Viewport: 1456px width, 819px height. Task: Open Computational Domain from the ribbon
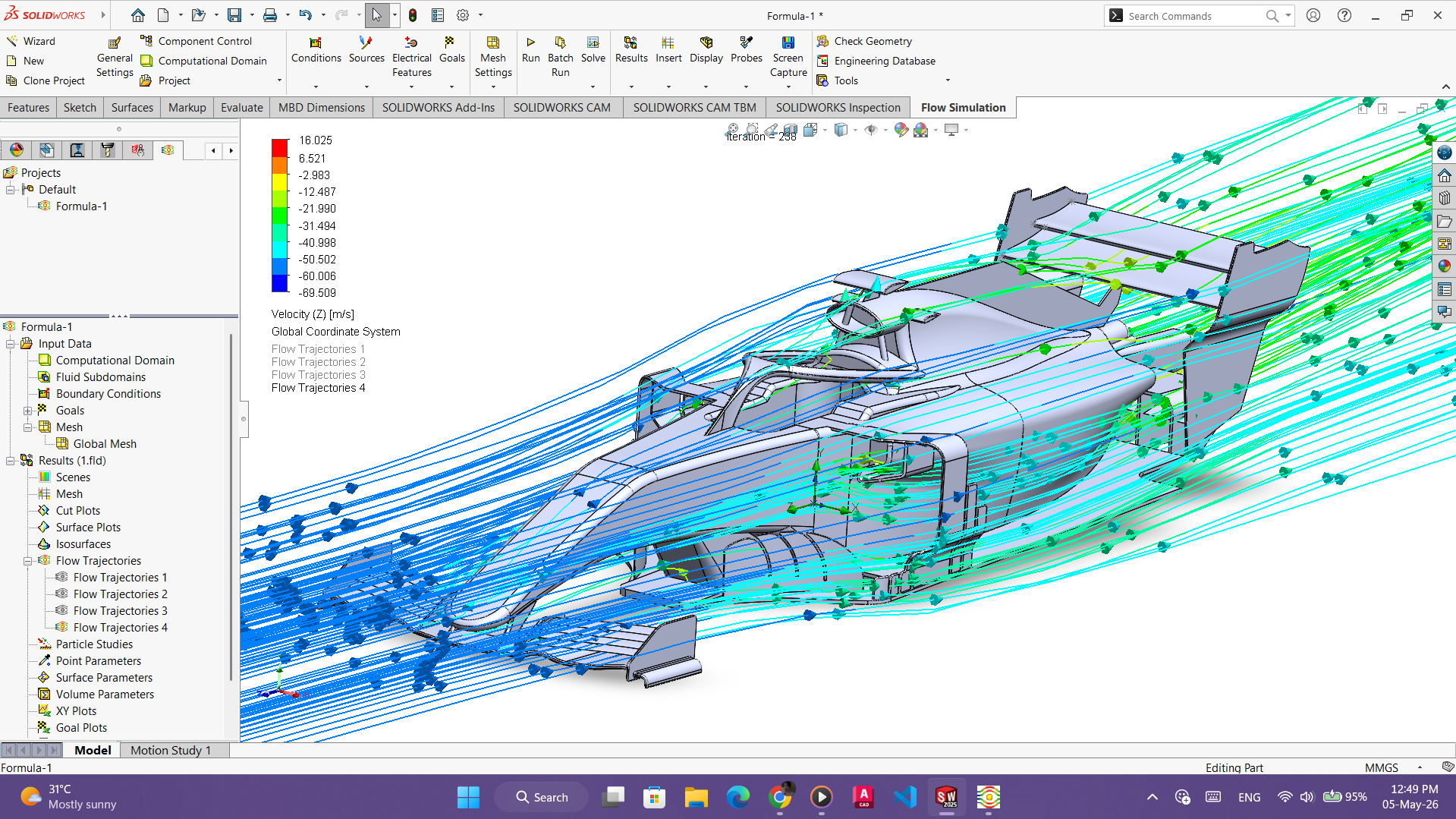[203, 61]
